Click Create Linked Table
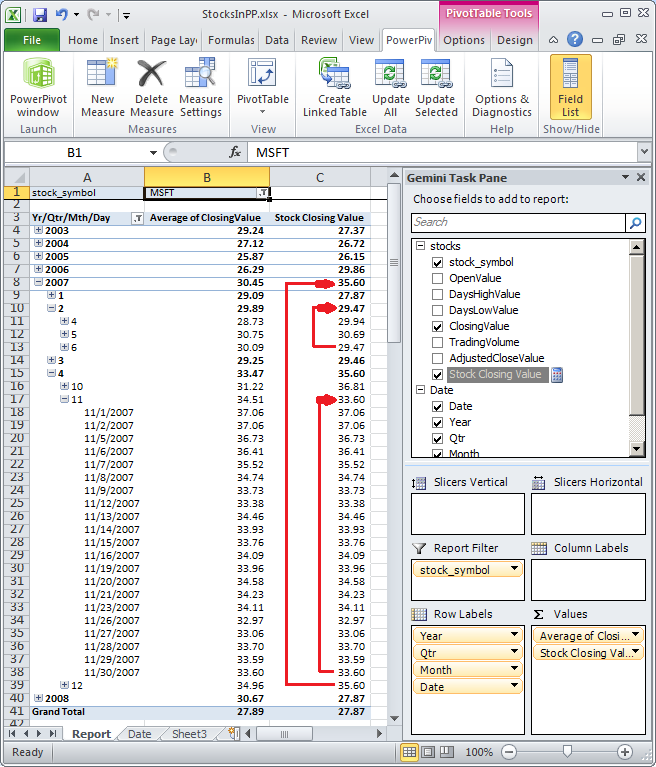This screenshot has height=767, width=656. [x=334, y=88]
